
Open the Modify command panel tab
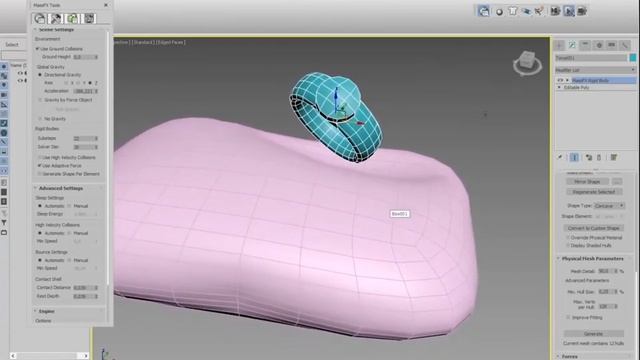572,45
